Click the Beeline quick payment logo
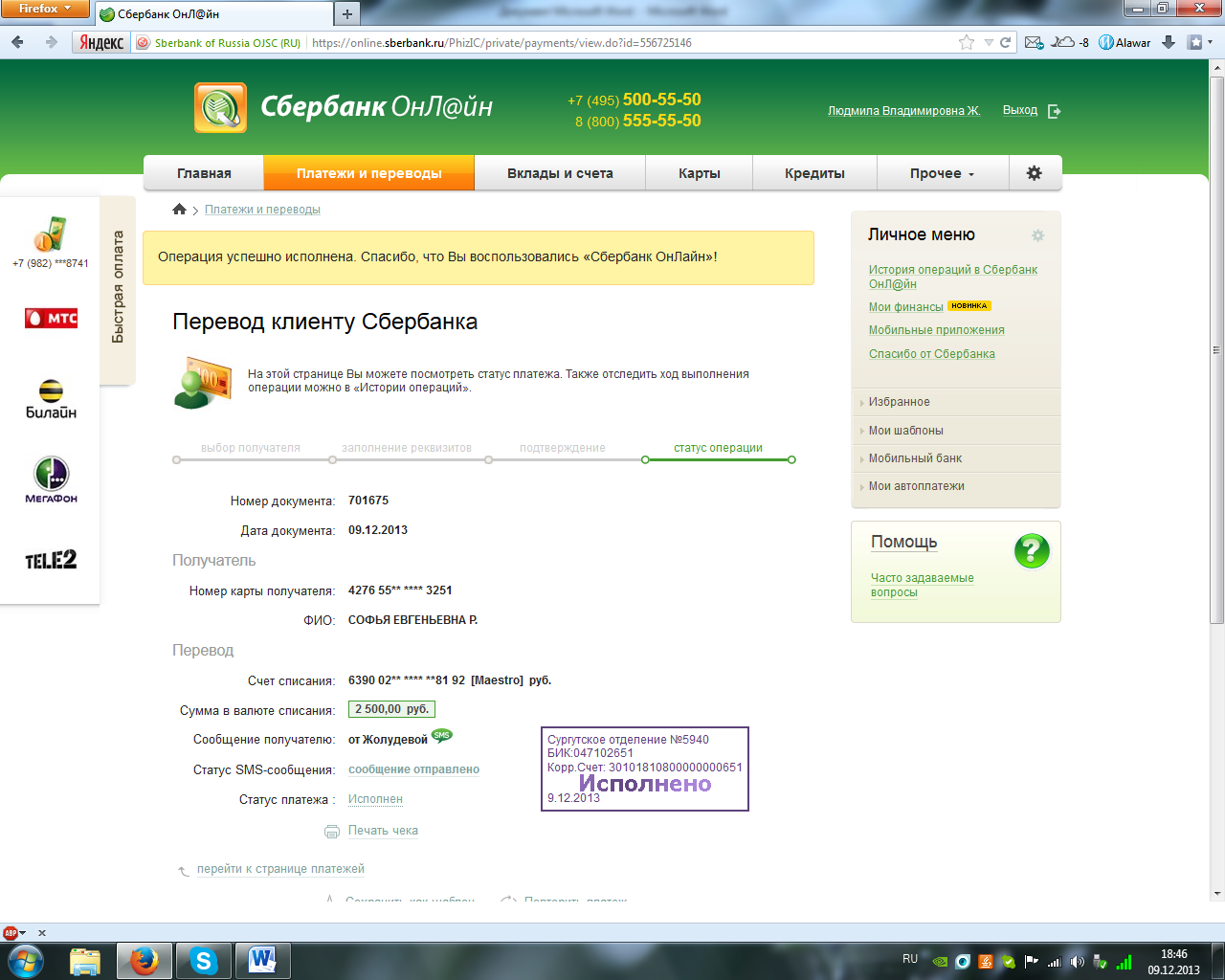The width and height of the screenshot is (1225, 980). click(51, 399)
